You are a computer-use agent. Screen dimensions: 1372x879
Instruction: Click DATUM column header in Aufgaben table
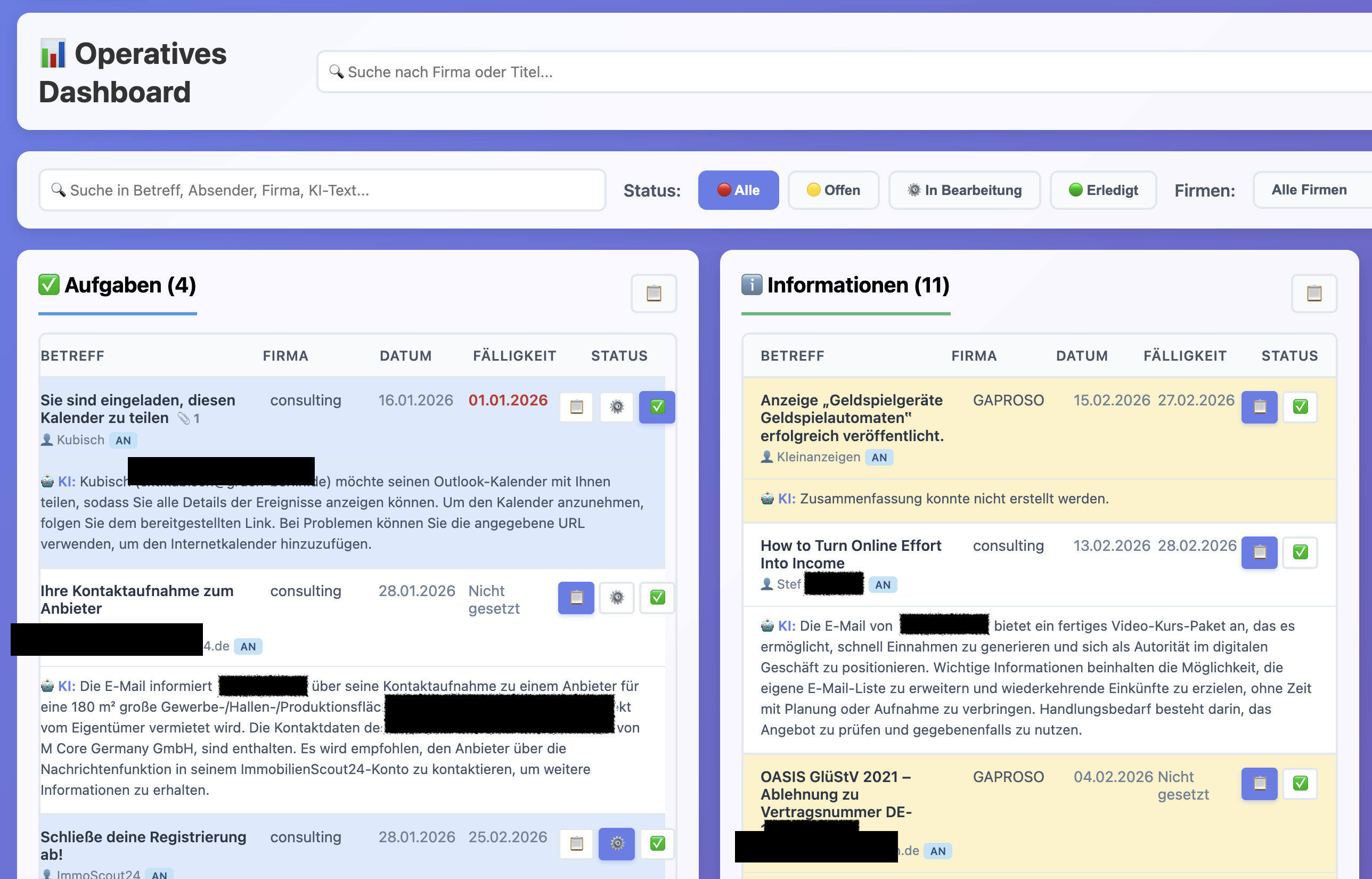406,356
